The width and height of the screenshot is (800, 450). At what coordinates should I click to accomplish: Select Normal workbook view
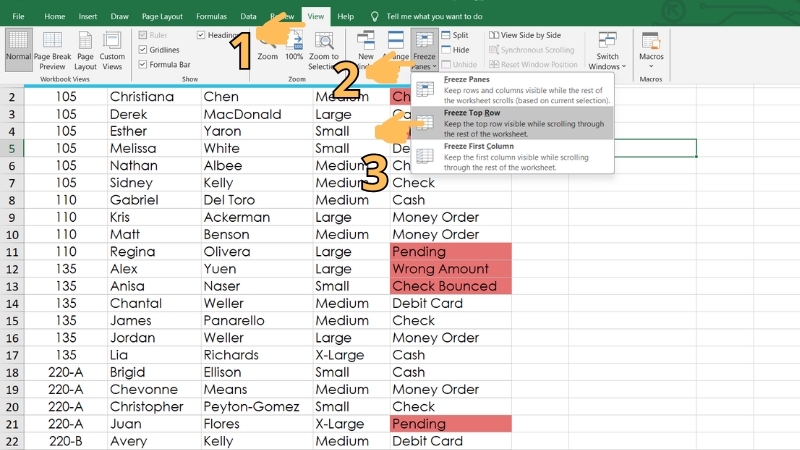(19, 49)
